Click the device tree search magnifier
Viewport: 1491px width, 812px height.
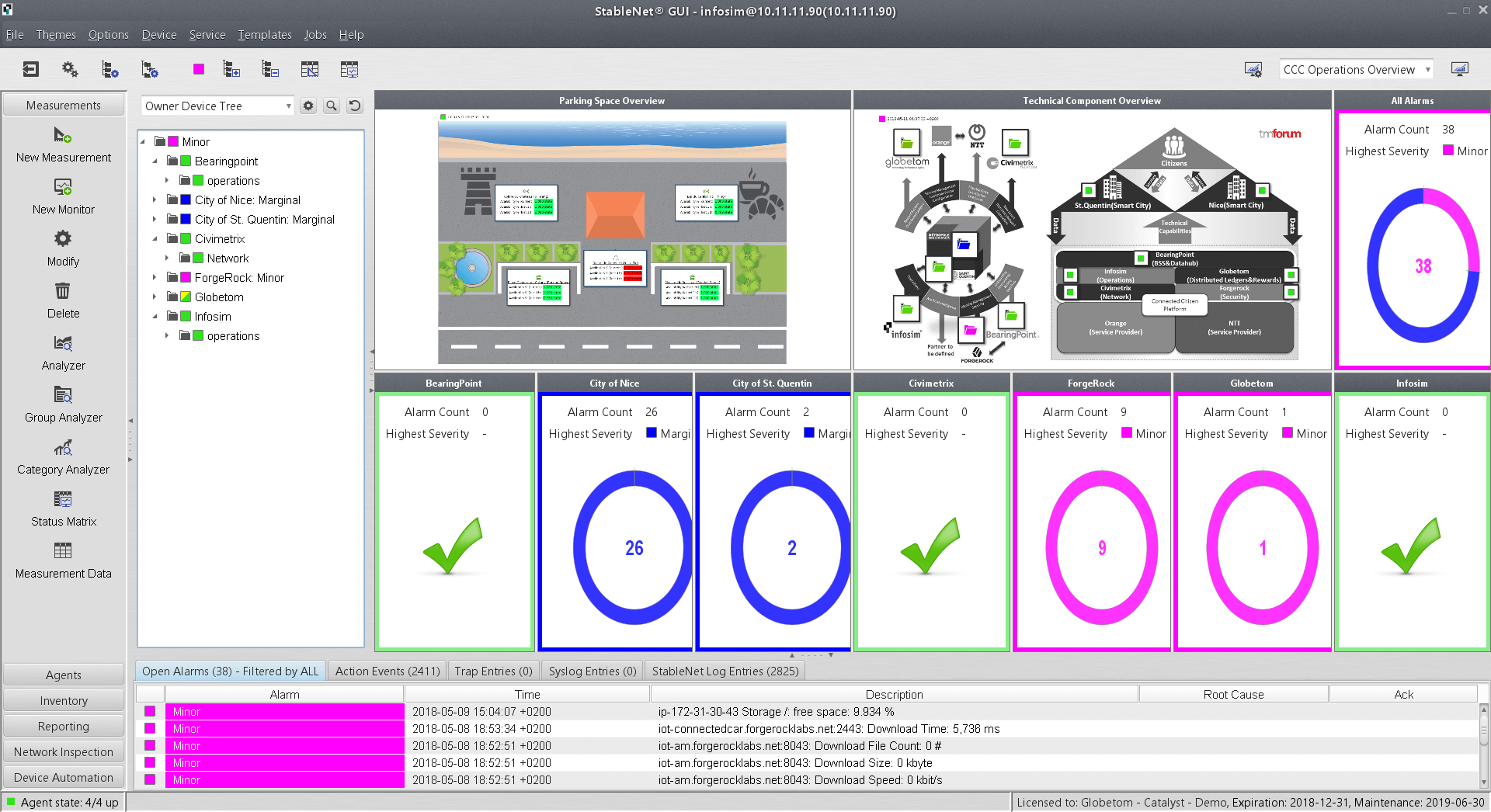click(x=332, y=106)
